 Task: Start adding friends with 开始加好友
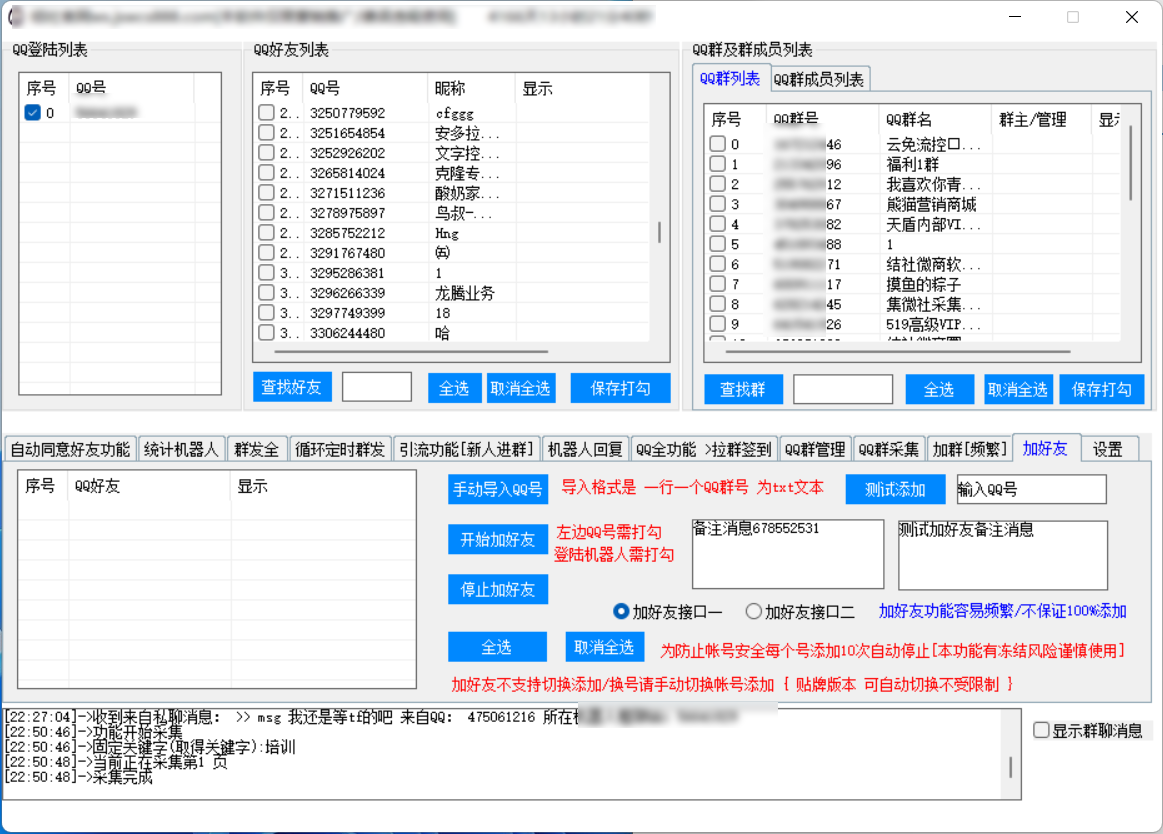pos(498,539)
